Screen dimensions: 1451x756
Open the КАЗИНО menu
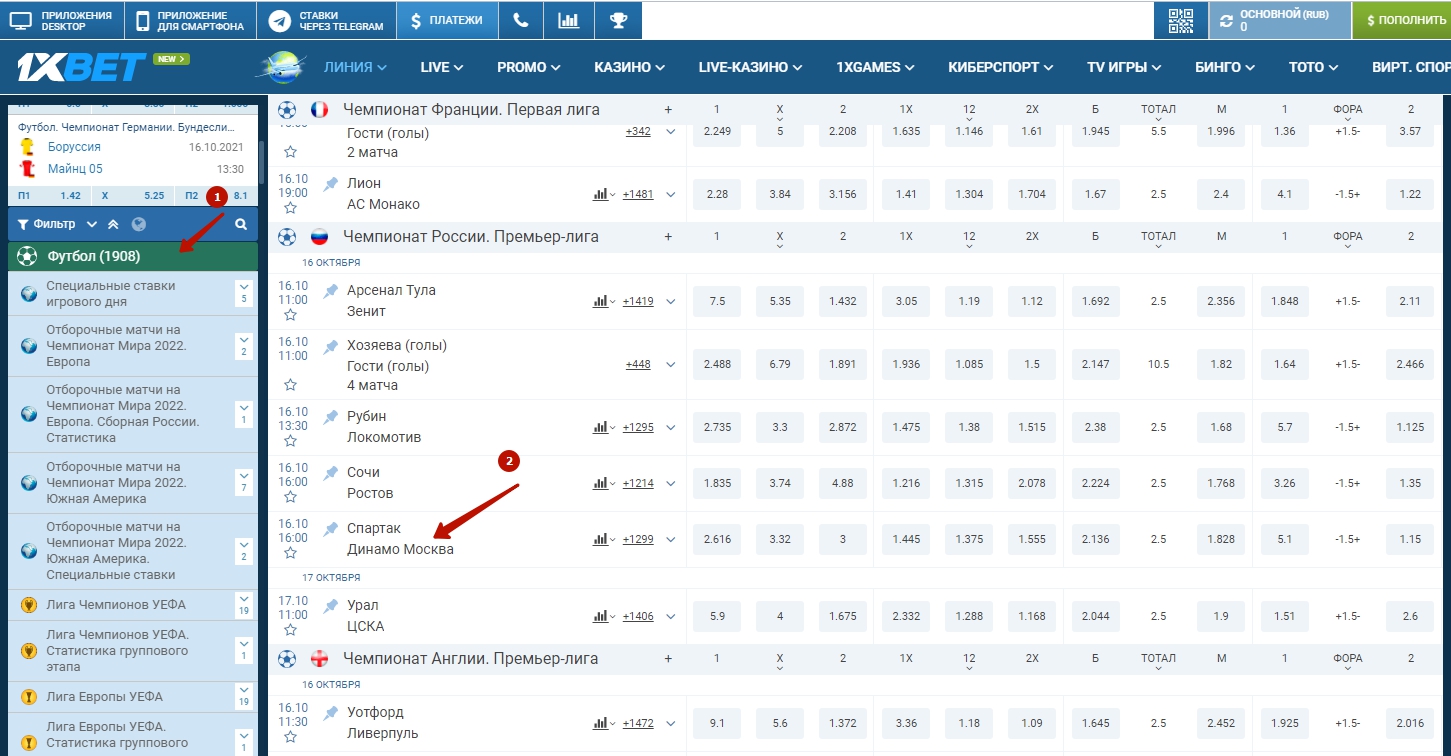(630, 67)
